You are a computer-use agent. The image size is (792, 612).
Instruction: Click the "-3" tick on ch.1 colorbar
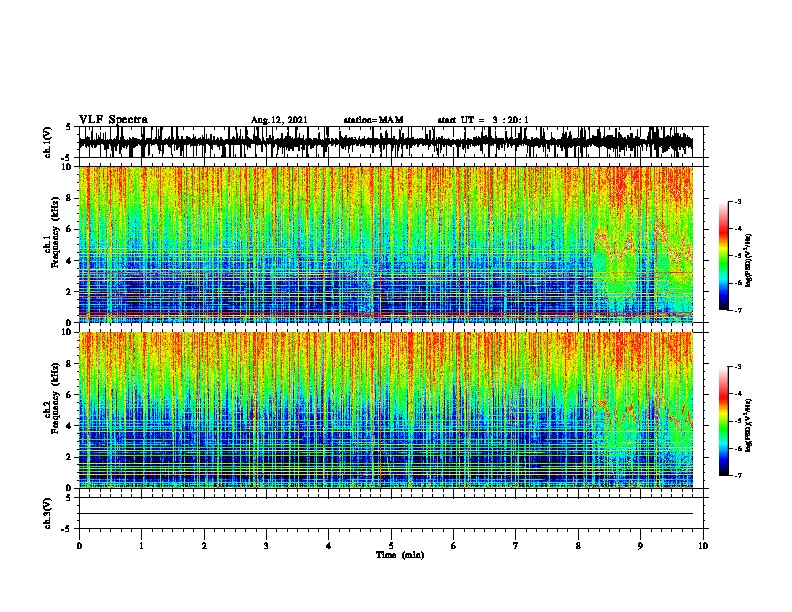tap(738, 201)
